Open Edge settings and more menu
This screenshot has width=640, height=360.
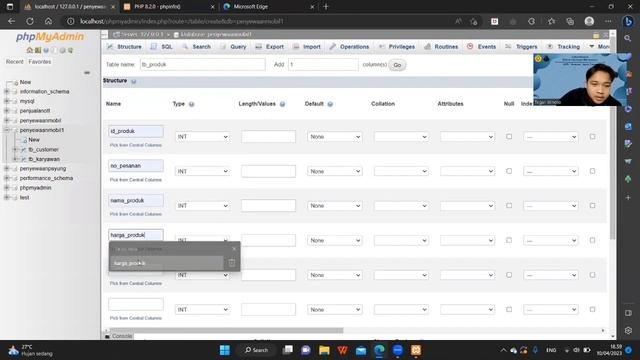pos(608,21)
